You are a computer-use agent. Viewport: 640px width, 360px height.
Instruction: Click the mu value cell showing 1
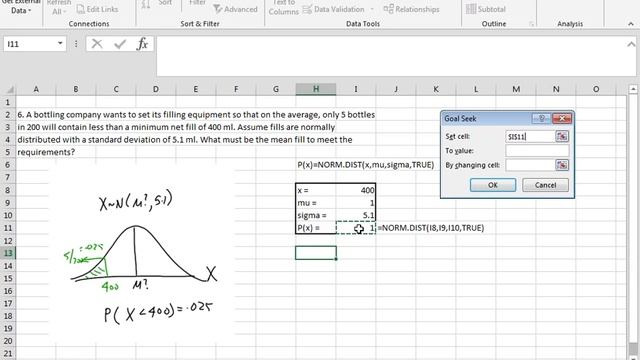[356, 203]
